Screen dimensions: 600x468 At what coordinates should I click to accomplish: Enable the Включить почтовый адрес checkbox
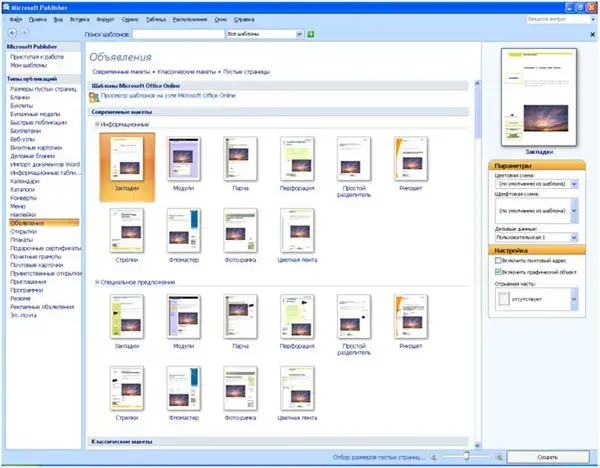(498, 259)
